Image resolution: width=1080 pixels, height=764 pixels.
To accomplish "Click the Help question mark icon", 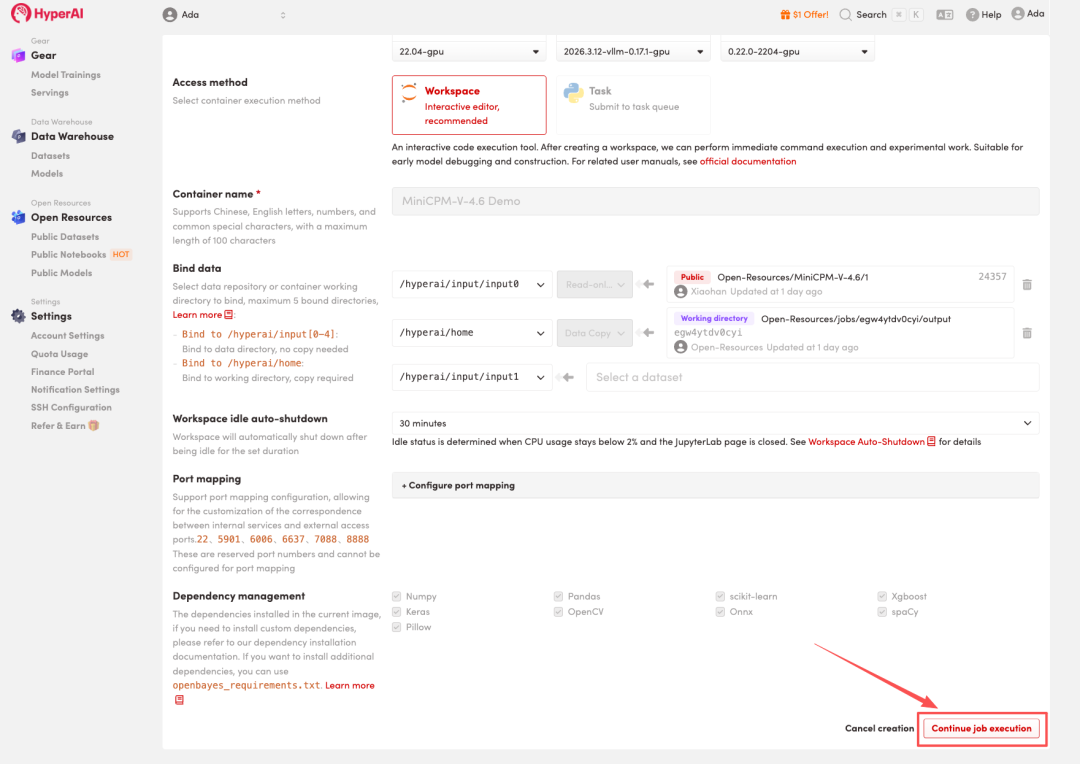I will (x=973, y=14).
